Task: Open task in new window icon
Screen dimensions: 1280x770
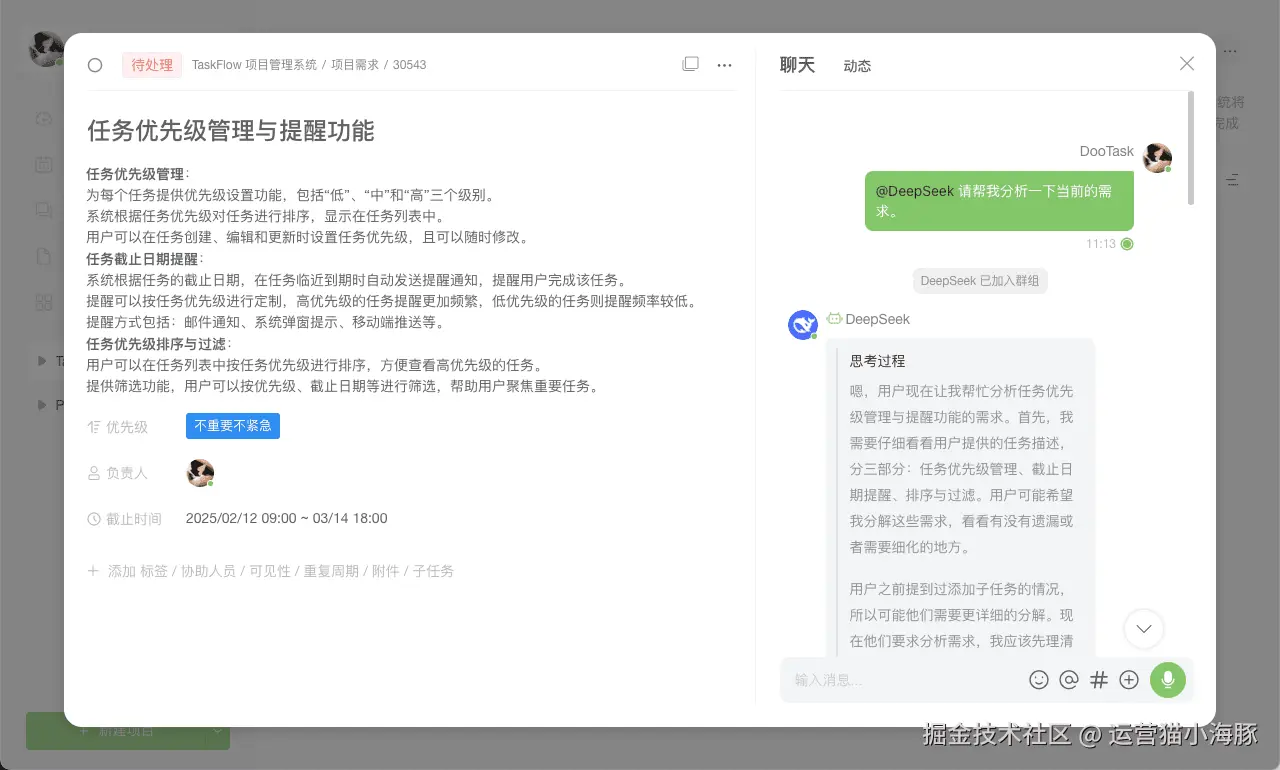Action: 690,64
